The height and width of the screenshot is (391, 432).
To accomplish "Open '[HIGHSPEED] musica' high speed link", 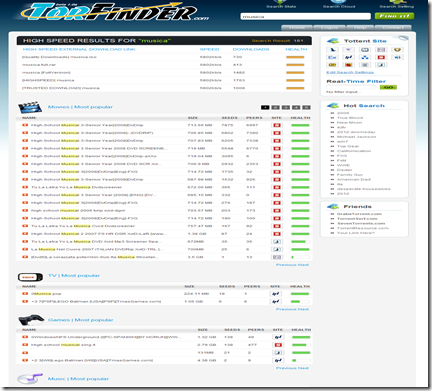I will click(x=48, y=80).
